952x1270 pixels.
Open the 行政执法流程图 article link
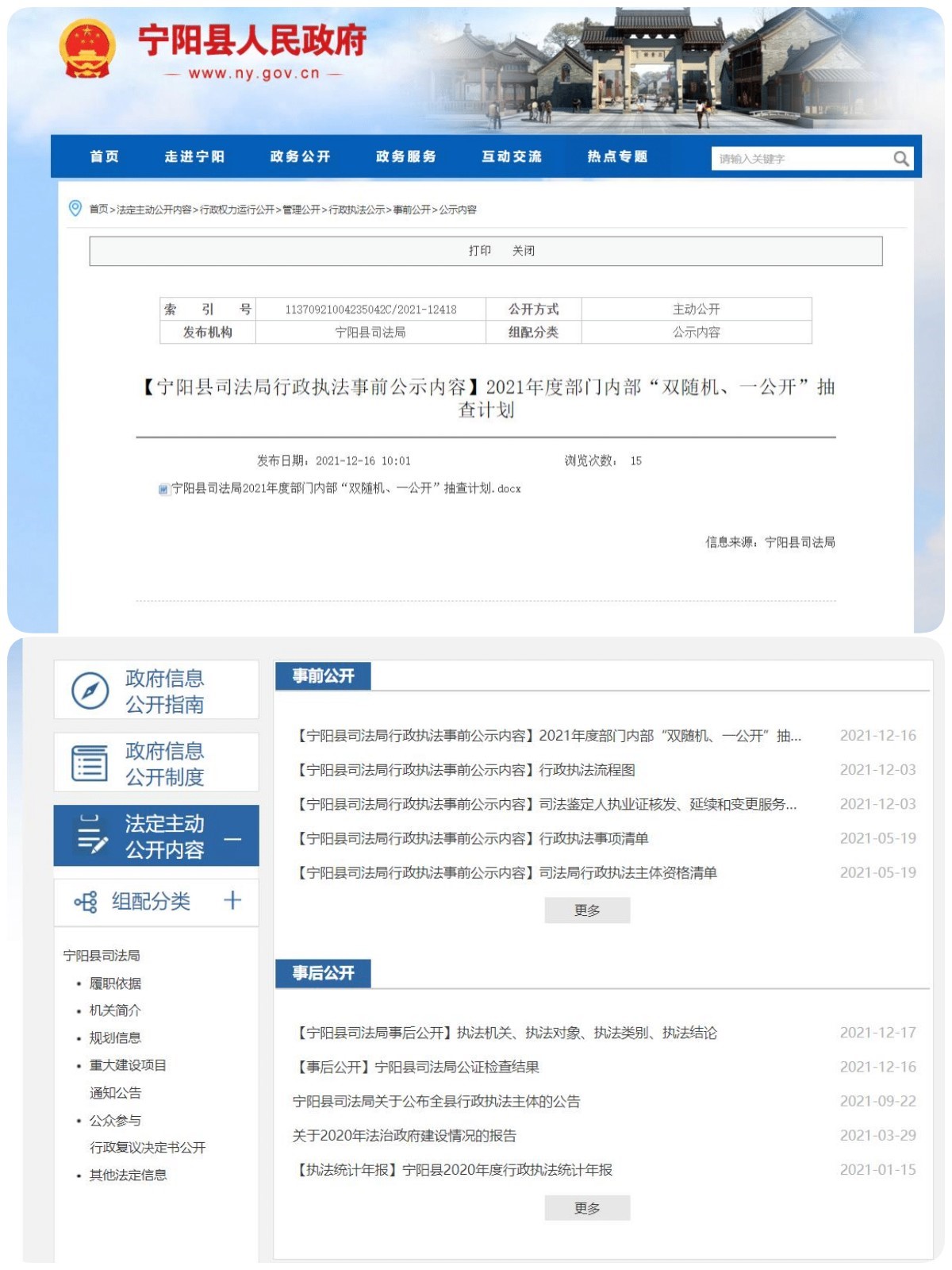point(587,770)
